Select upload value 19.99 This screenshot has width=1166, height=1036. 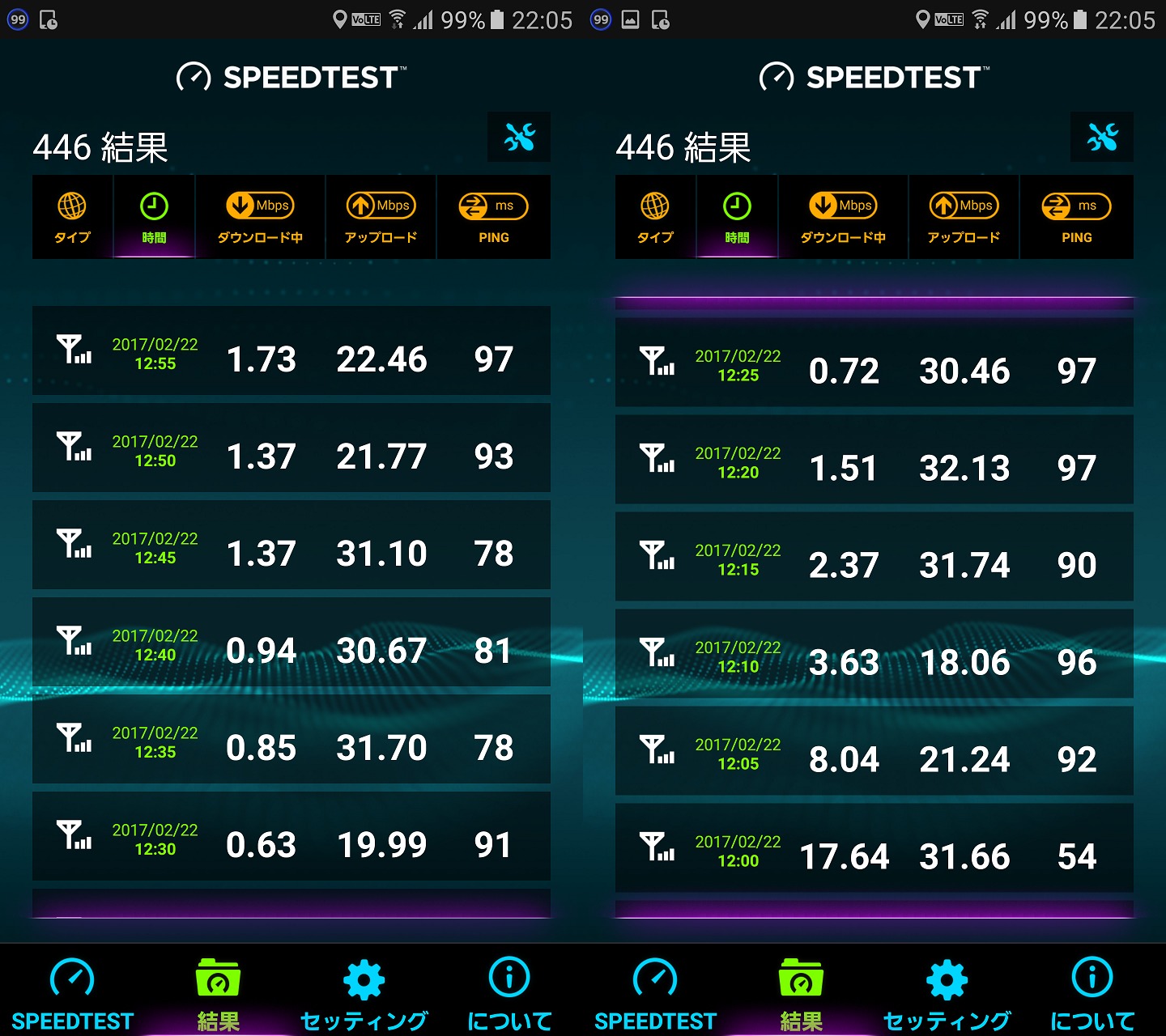coord(381,845)
